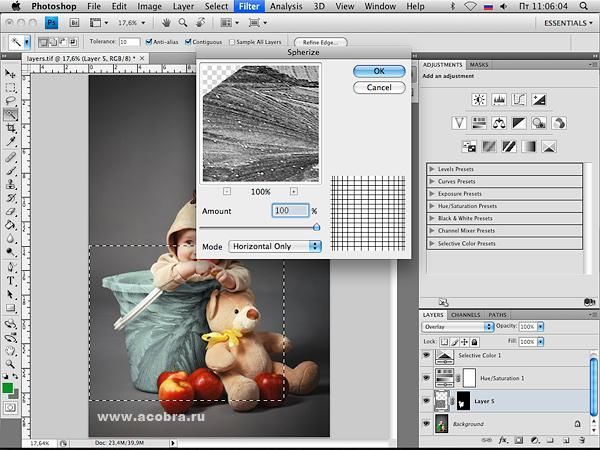Switch to the Channels tab
This screenshot has height=450, width=600.
coord(466,314)
